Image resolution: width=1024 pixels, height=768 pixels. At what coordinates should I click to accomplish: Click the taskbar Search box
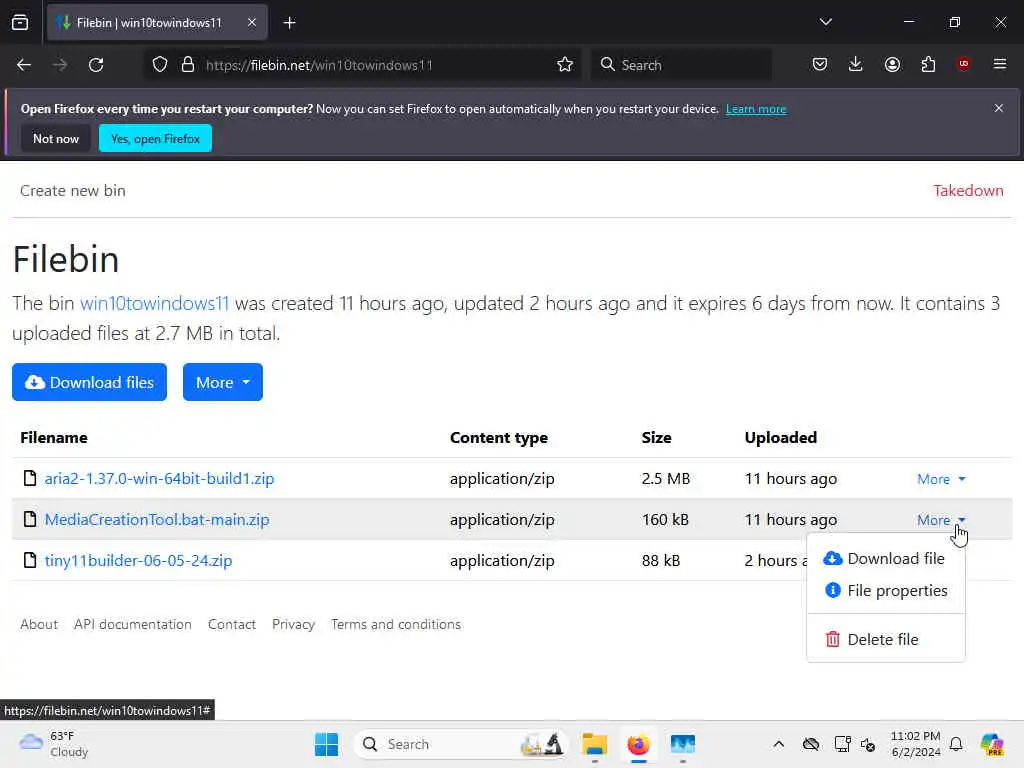pos(460,744)
